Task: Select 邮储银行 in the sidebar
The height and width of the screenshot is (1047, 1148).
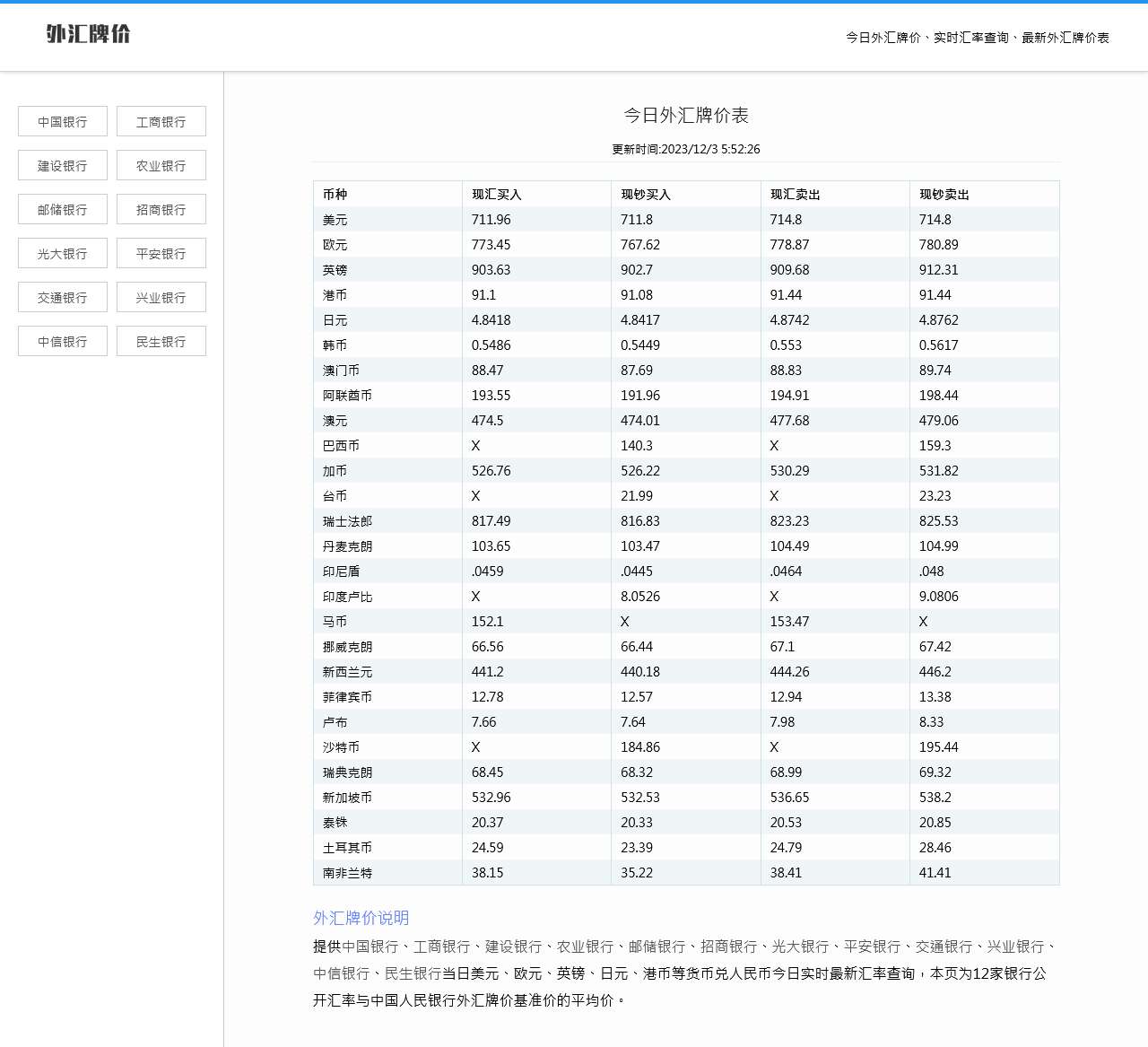Action: pyautogui.click(x=62, y=208)
